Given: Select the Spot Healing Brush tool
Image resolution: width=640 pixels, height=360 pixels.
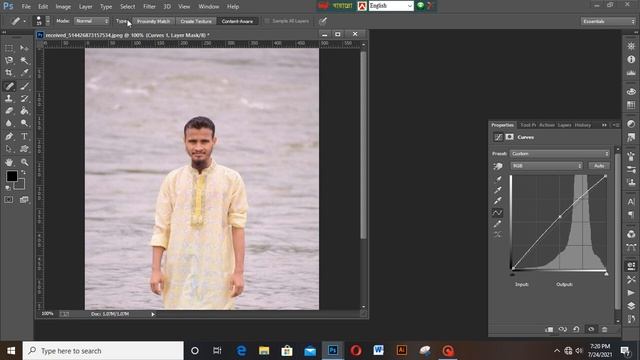Looking at the screenshot, I should coord(9,86).
